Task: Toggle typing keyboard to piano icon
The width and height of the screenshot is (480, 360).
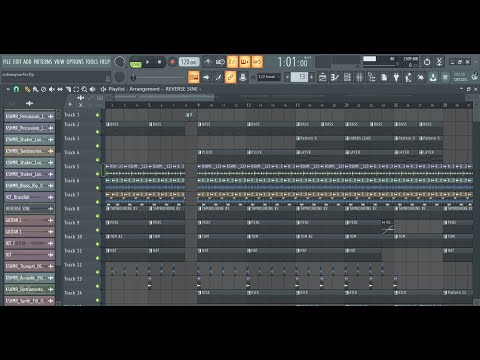Action: (x=194, y=77)
